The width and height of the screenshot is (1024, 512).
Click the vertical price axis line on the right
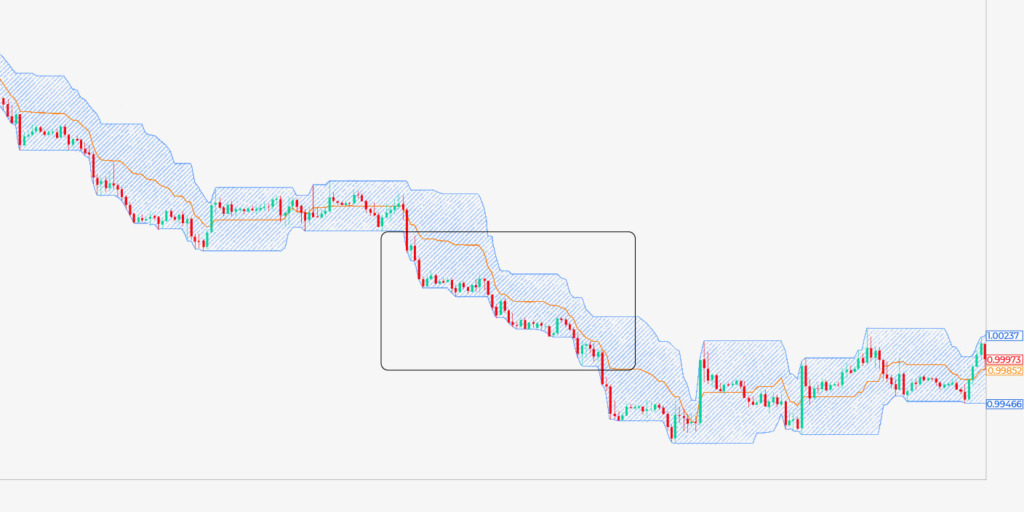pos(986,200)
